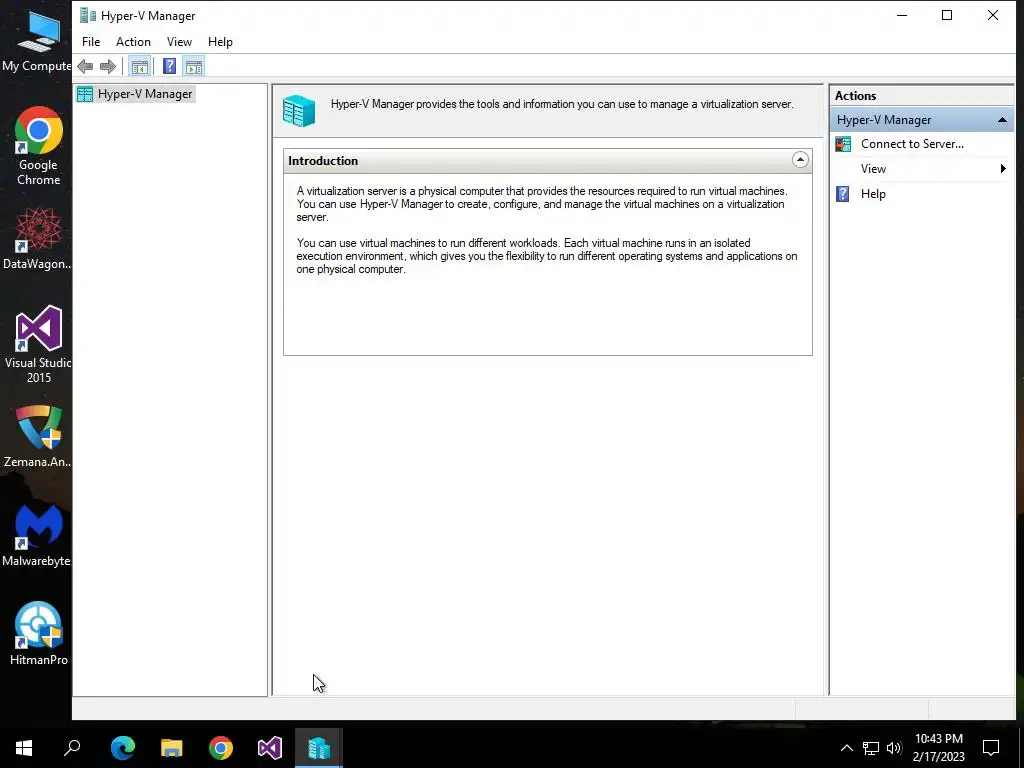Click the volume speaker tray icon
Screen dimensions: 1024x768
[894, 748]
